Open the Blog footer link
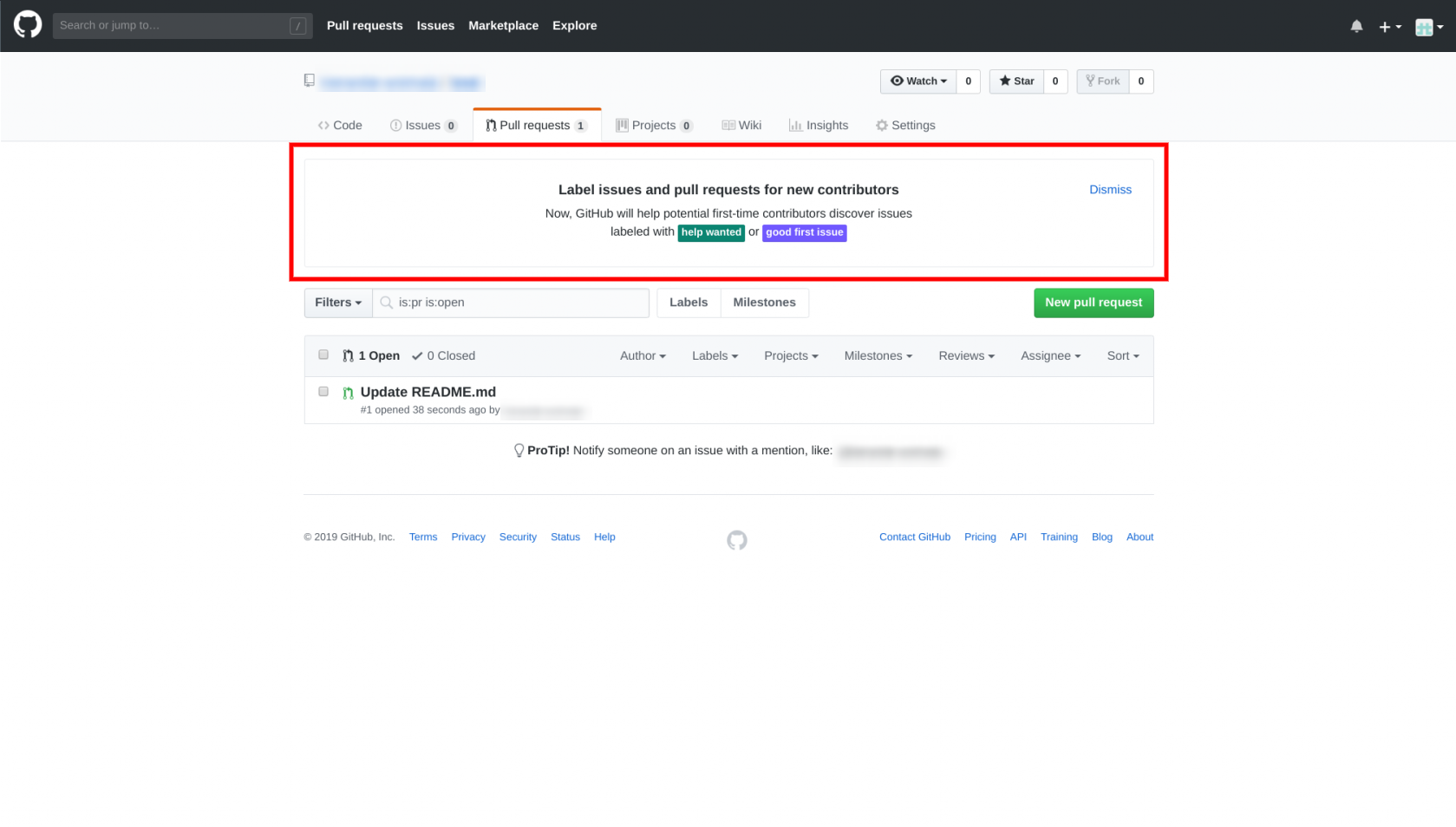Screen dimensions: 1456x827 [x=1101, y=537]
